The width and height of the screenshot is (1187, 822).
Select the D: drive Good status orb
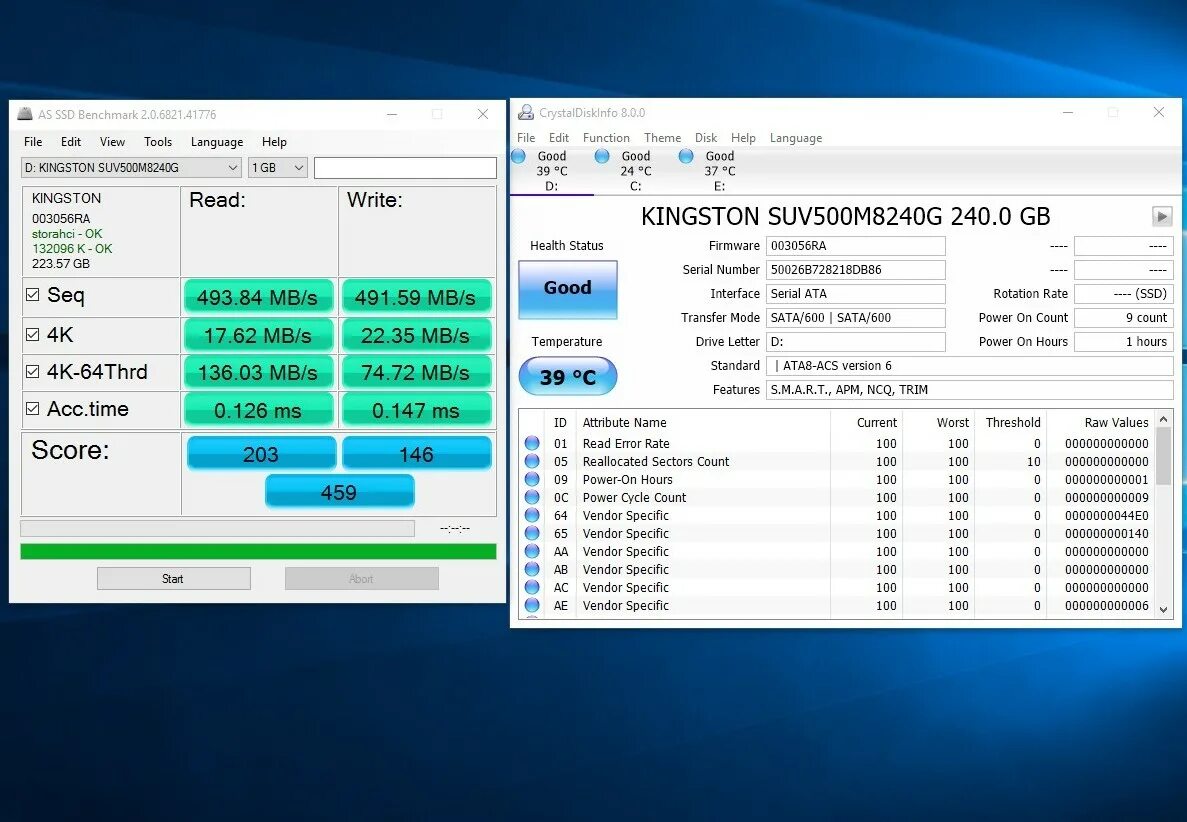tap(519, 156)
